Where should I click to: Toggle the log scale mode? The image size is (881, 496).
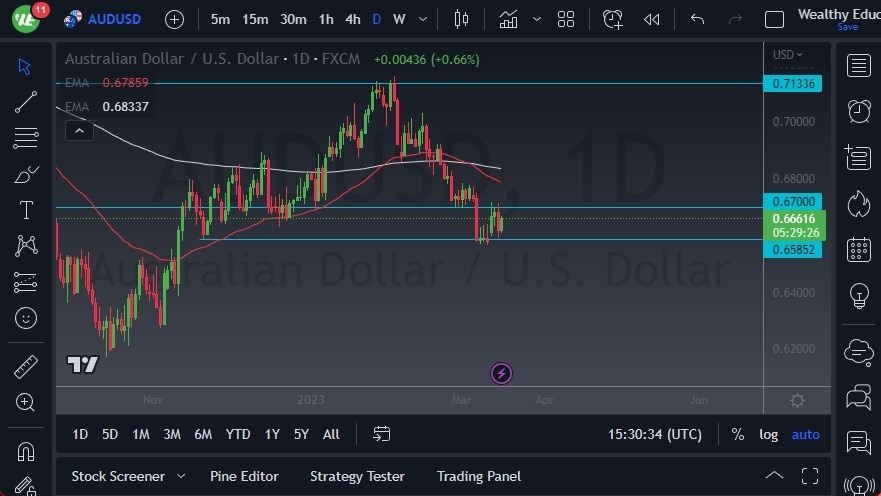click(x=769, y=434)
